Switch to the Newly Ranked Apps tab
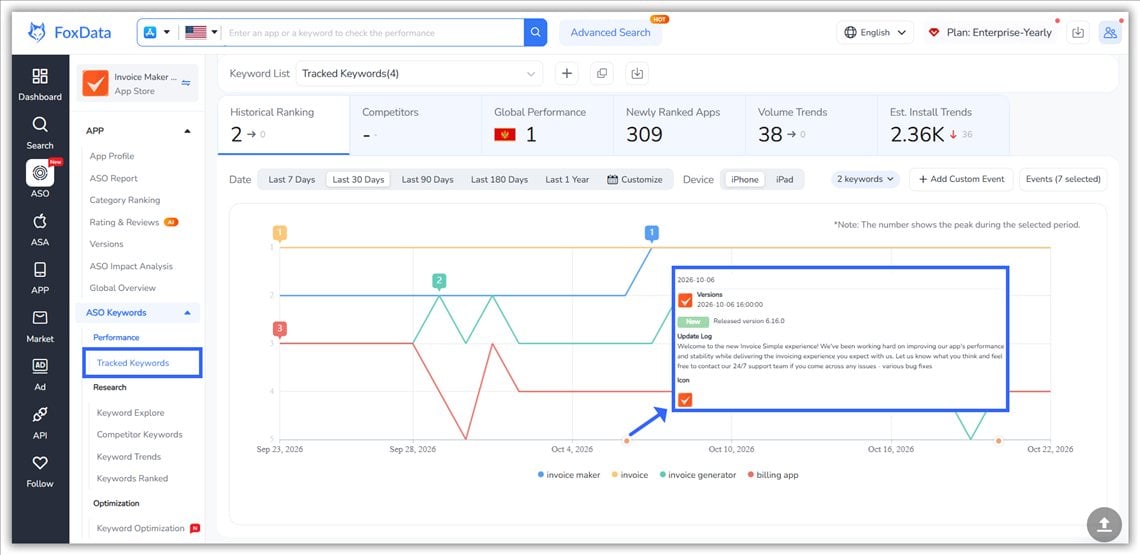The height and width of the screenshot is (555, 1140). point(679,124)
